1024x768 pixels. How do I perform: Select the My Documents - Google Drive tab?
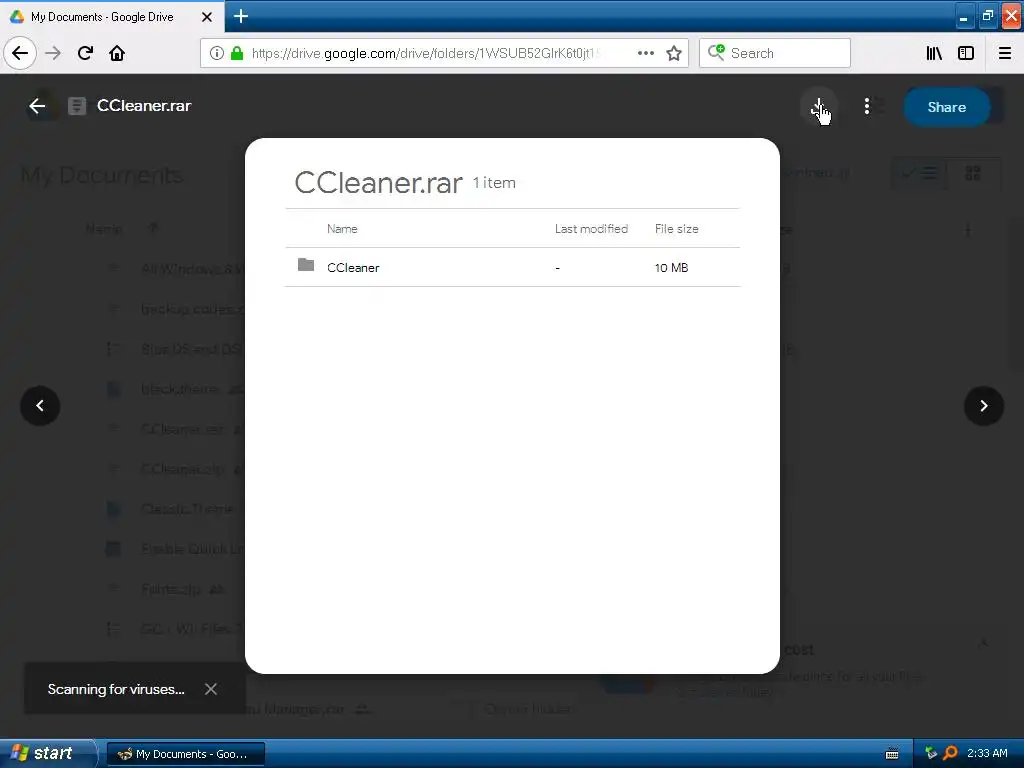point(103,16)
